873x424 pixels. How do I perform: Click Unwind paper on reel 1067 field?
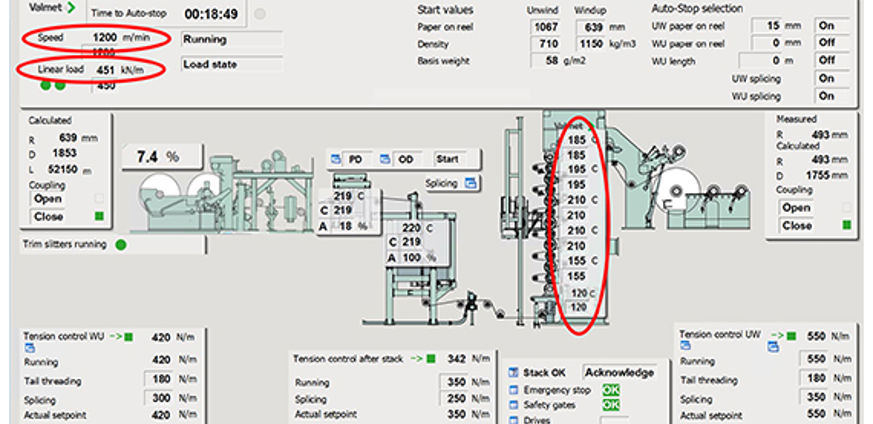point(545,27)
